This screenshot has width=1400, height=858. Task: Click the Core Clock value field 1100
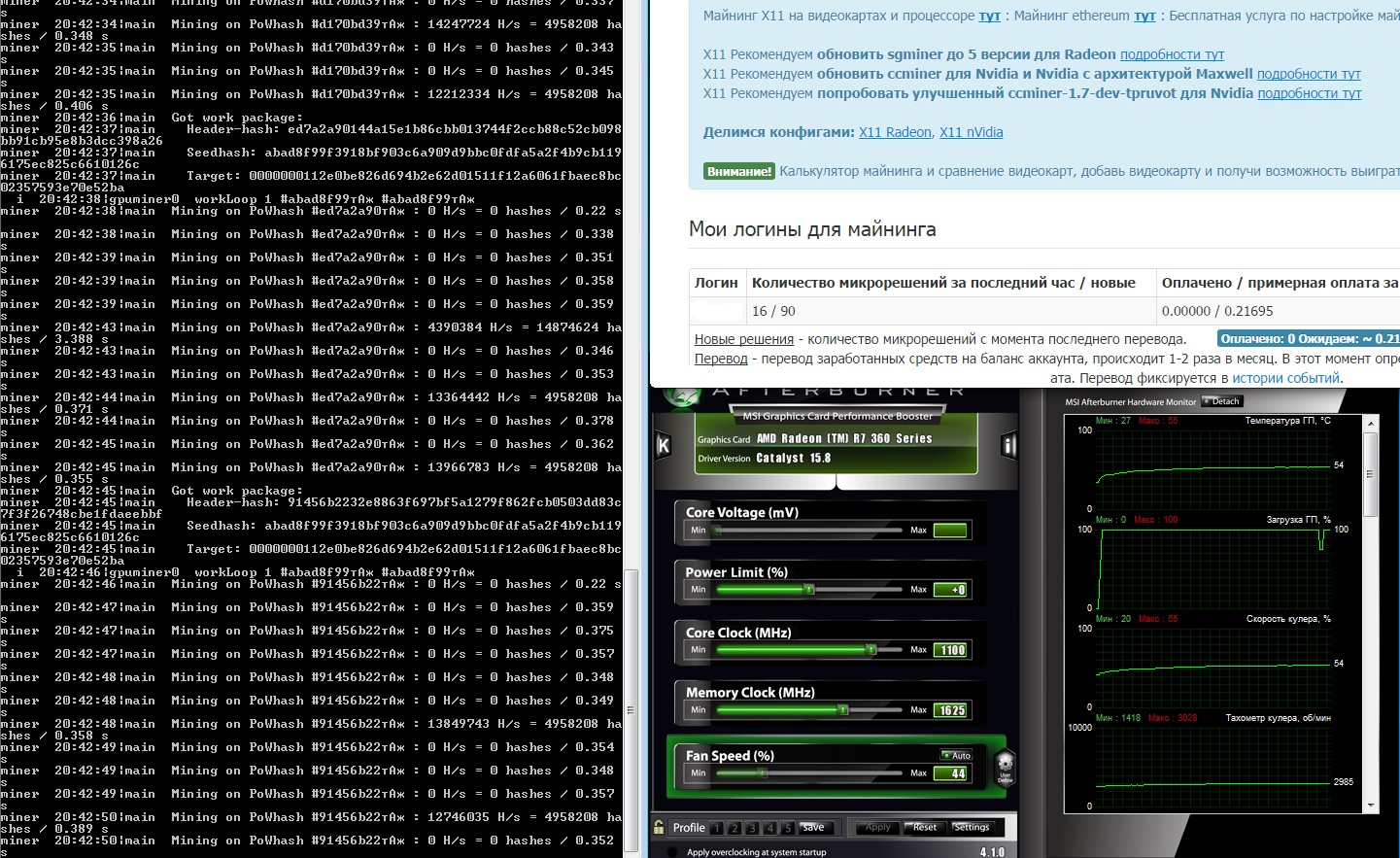coord(950,650)
